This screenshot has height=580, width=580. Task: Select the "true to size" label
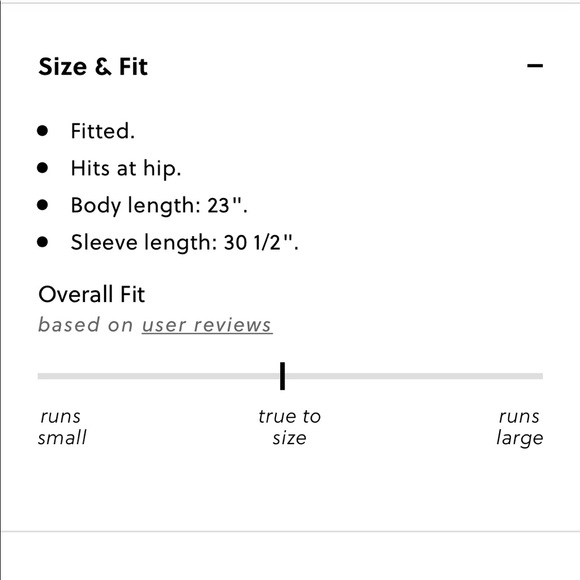pos(289,427)
